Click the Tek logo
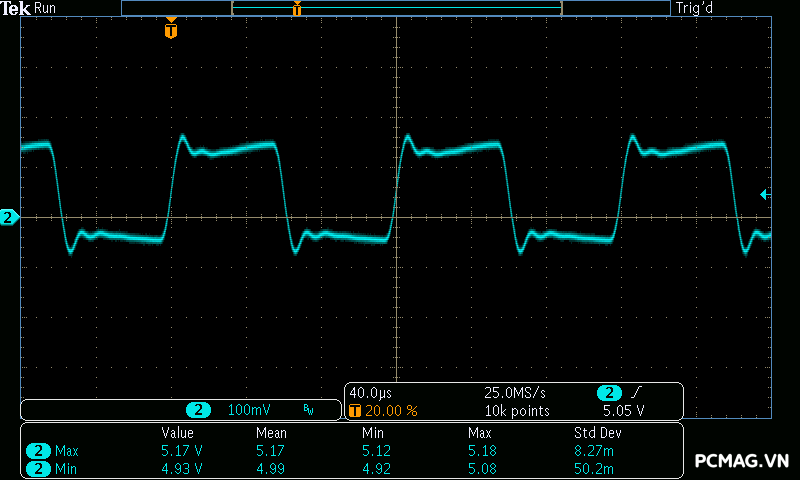 15,8
